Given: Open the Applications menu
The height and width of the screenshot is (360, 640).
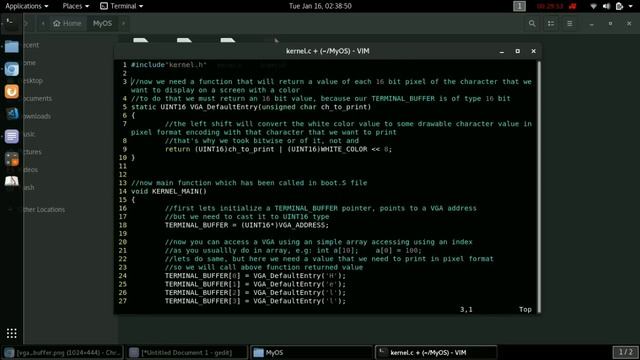Looking at the screenshot, I should tap(27, 6).
